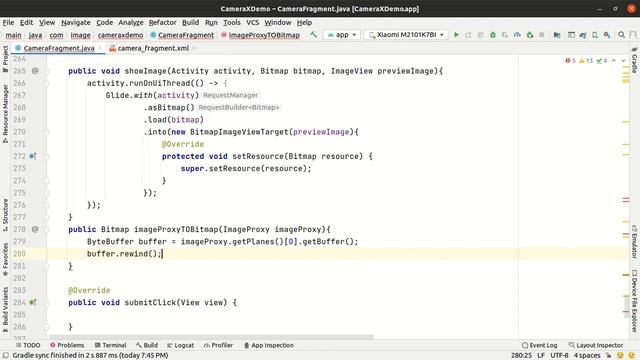Viewport: 640px width, 360px height.
Task: Run the app with green play icon
Action: [456, 35]
